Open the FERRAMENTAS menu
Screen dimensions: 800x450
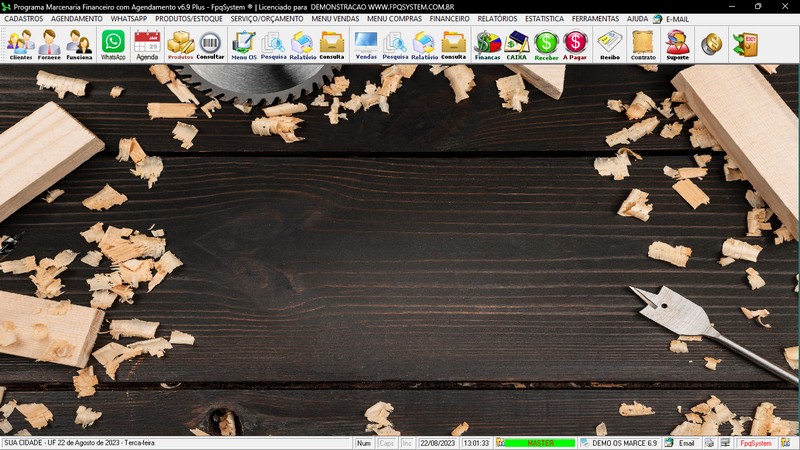pos(595,19)
